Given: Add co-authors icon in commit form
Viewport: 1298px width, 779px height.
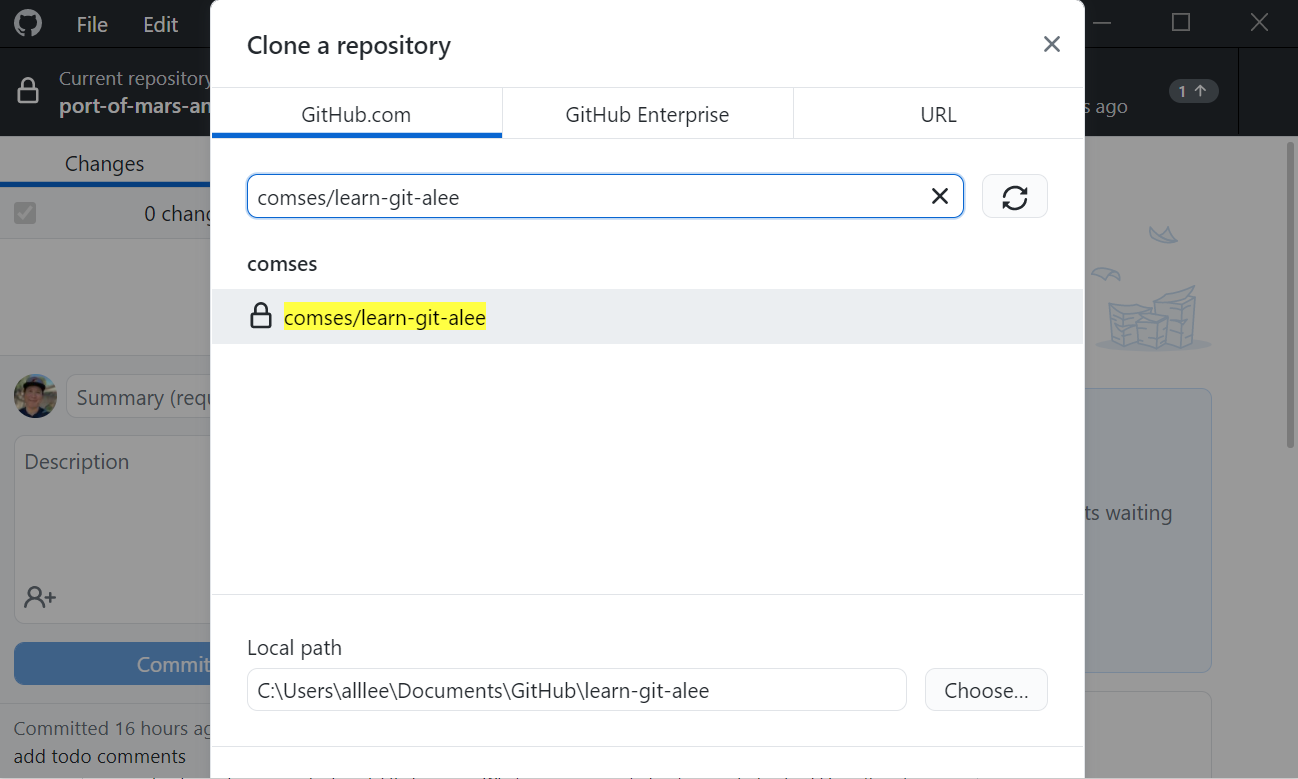Looking at the screenshot, I should 40,597.
